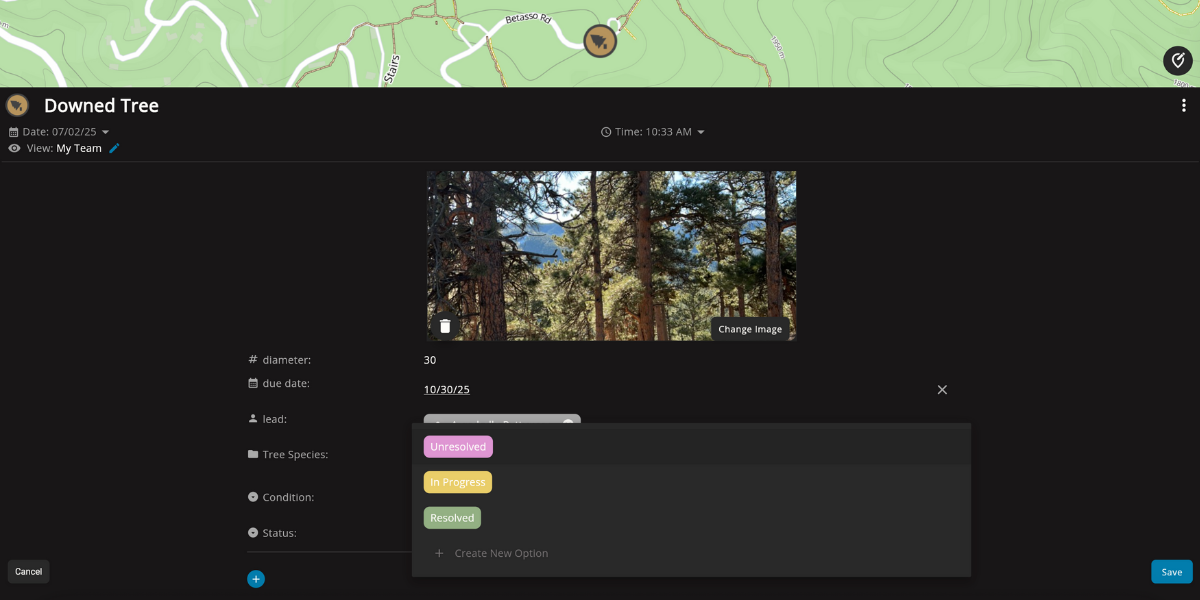This screenshot has width=1200, height=600.
Task: Click the Betasso Rd label on map
Action: pos(528,19)
